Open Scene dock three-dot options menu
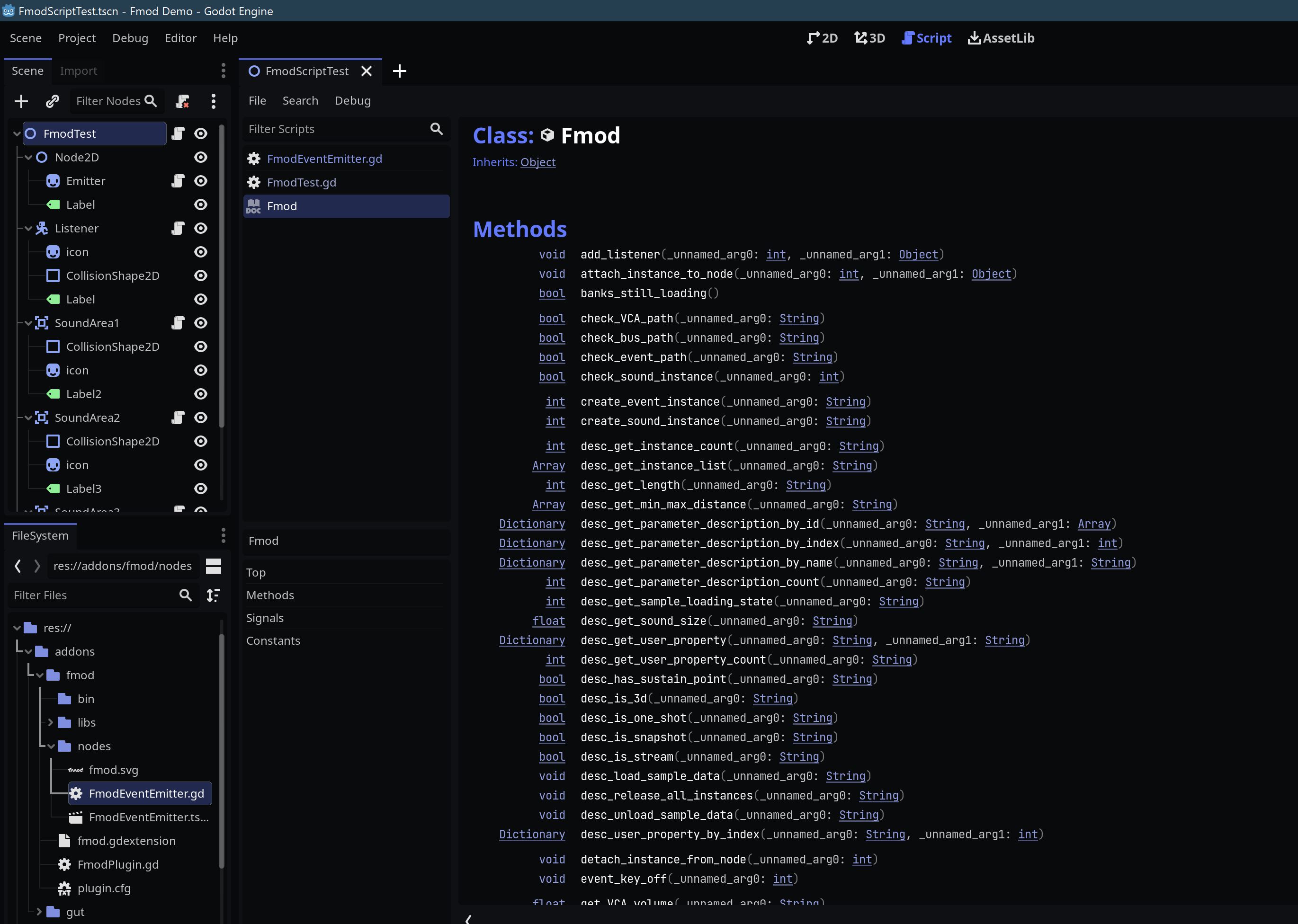1298x924 pixels. tap(223, 71)
